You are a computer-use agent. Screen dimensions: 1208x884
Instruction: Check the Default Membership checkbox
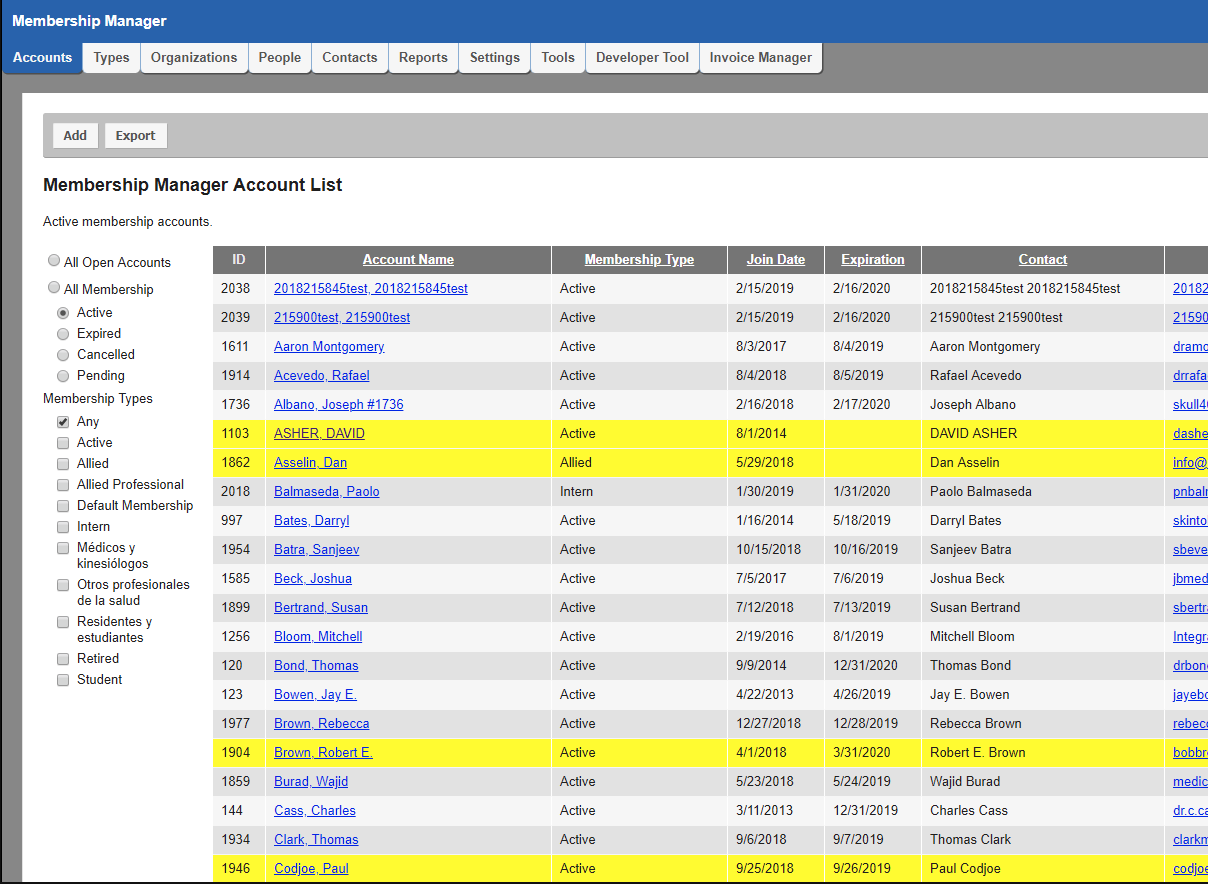tap(63, 506)
